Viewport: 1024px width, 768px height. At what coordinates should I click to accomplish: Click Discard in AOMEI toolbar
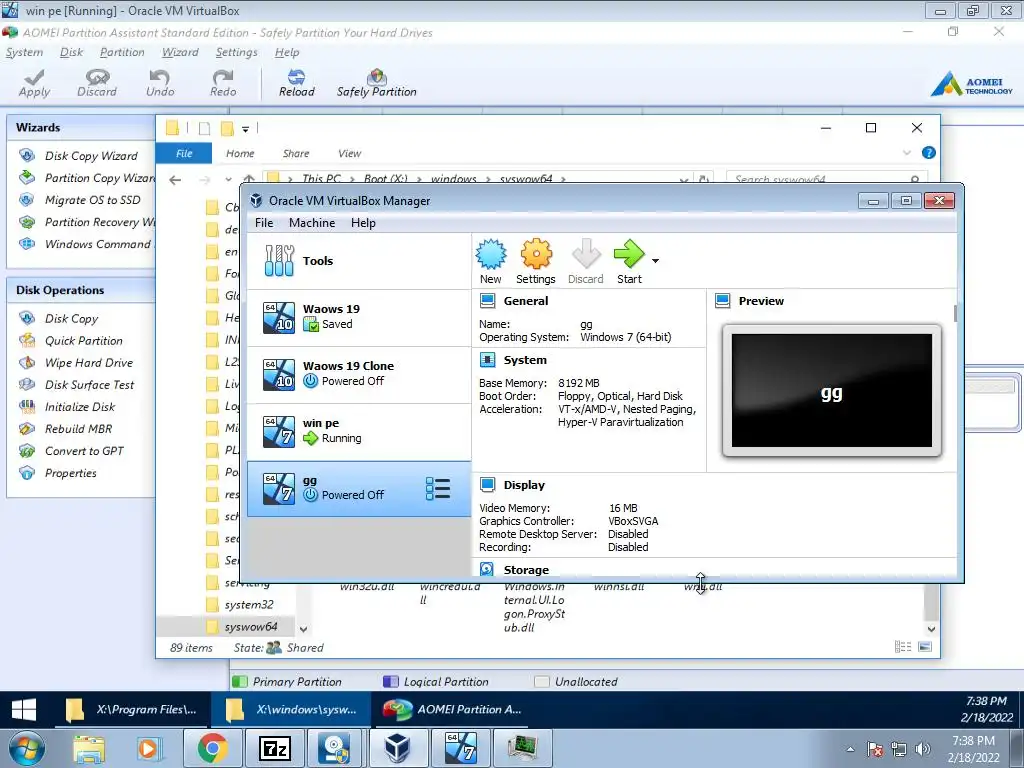tap(97, 83)
